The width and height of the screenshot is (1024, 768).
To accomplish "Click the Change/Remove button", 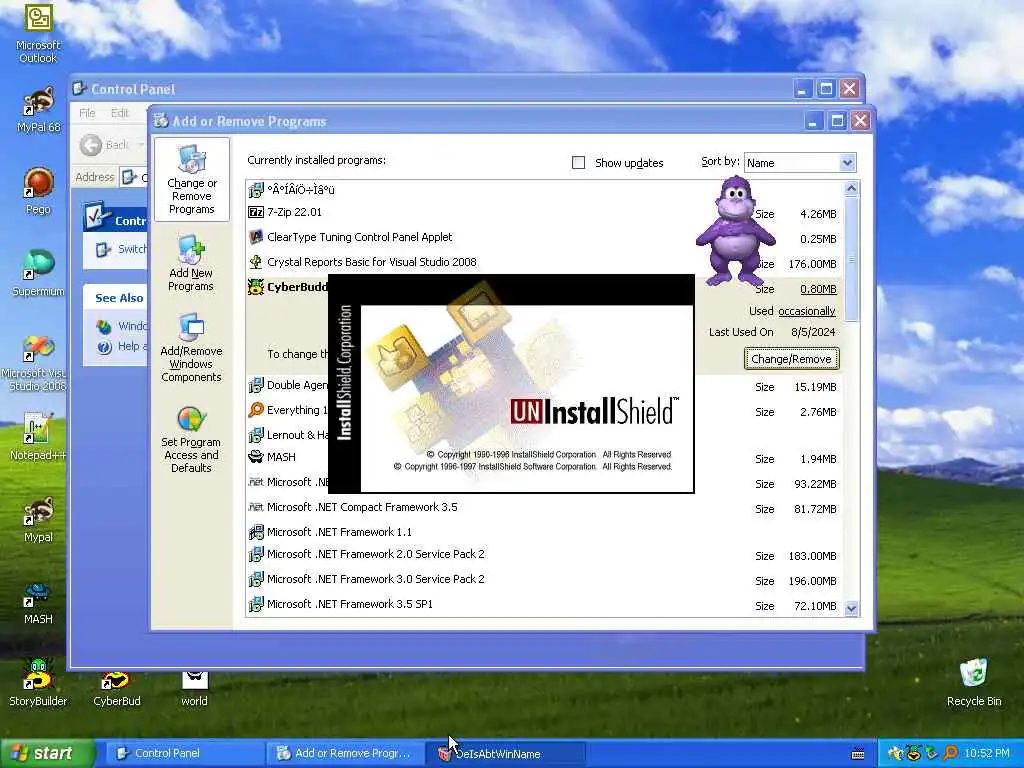I will (x=791, y=359).
